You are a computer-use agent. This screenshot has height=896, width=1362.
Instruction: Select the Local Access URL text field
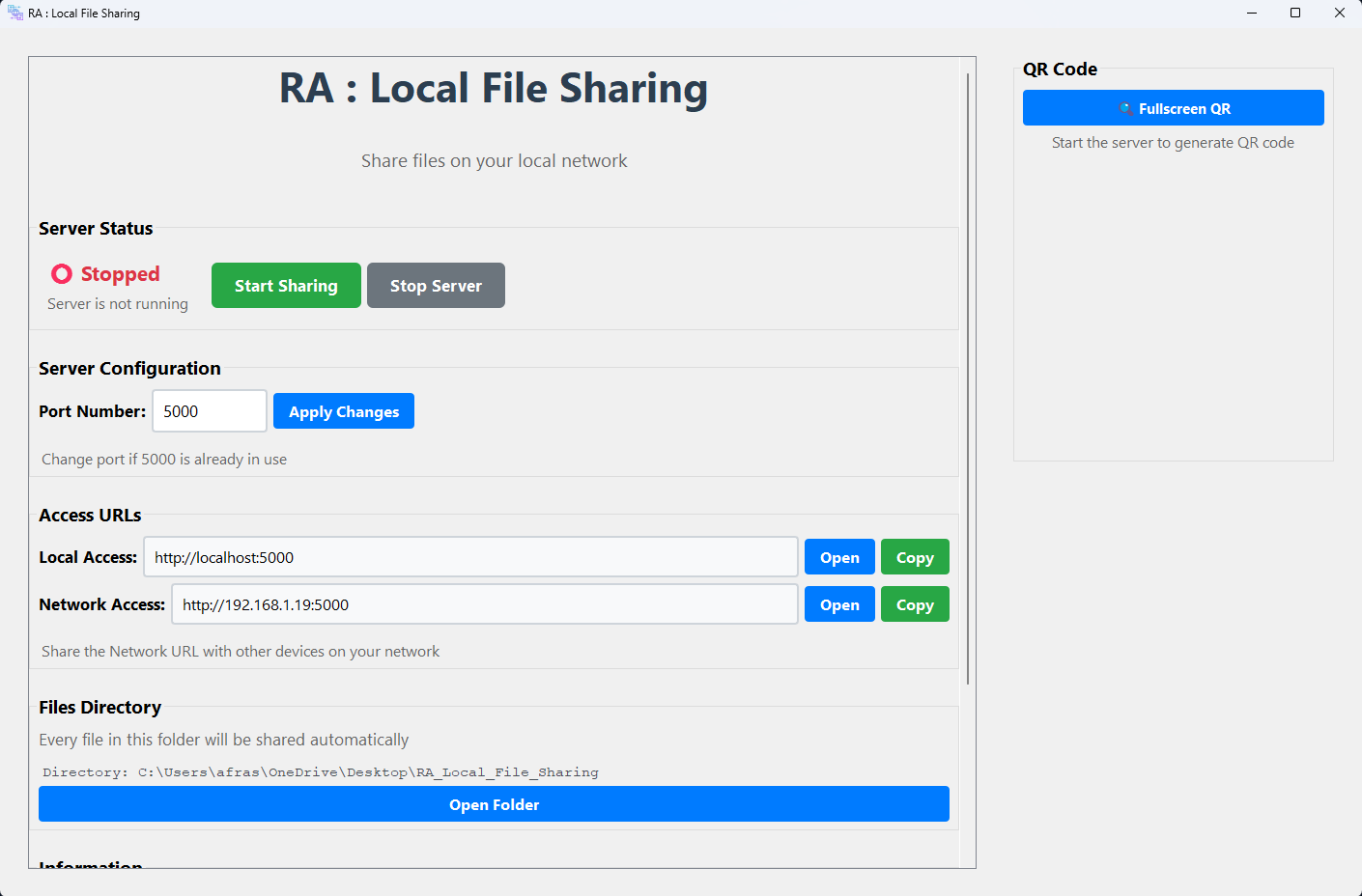click(470, 556)
